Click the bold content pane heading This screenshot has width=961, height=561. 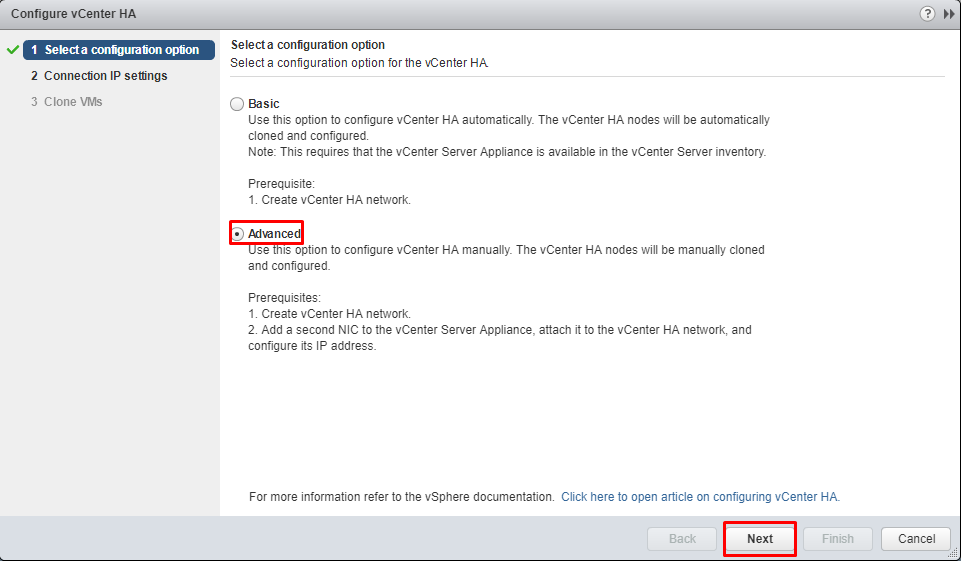pyautogui.click(x=308, y=45)
